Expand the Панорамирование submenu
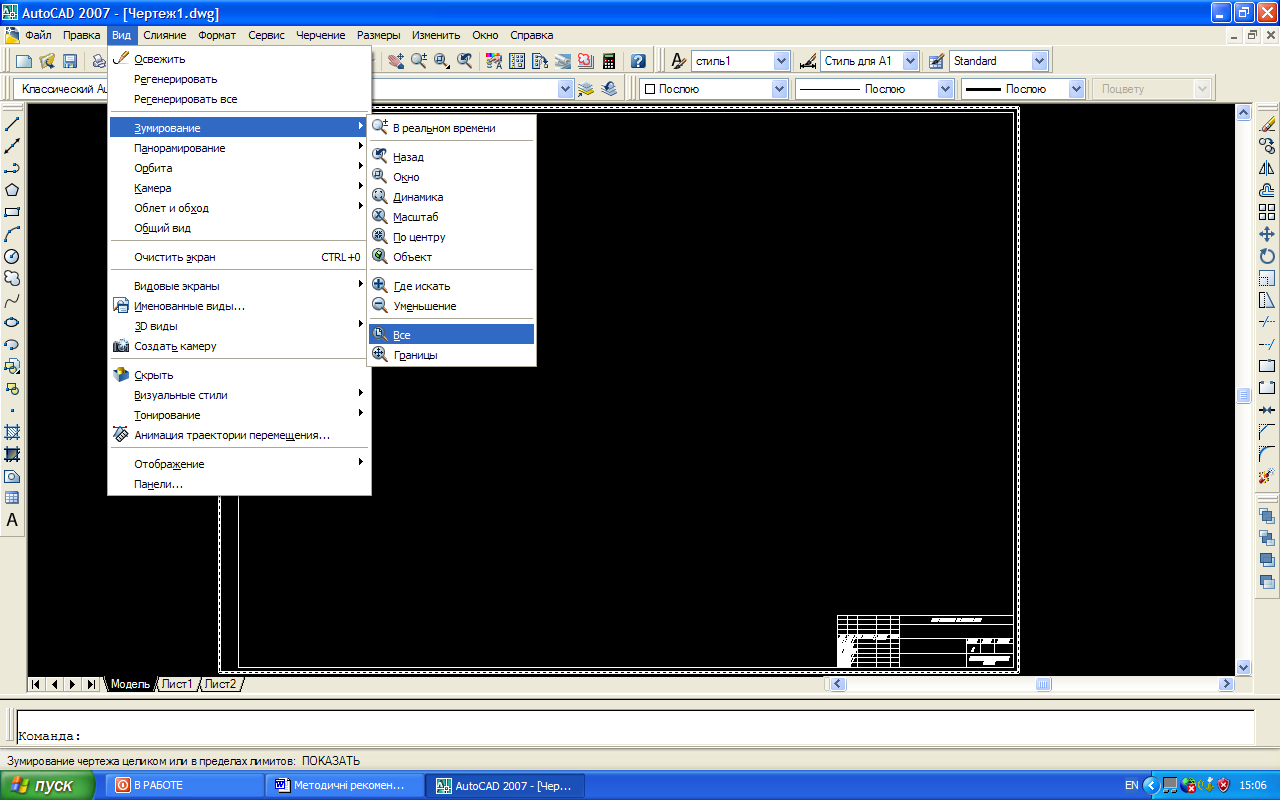 tap(240, 148)
